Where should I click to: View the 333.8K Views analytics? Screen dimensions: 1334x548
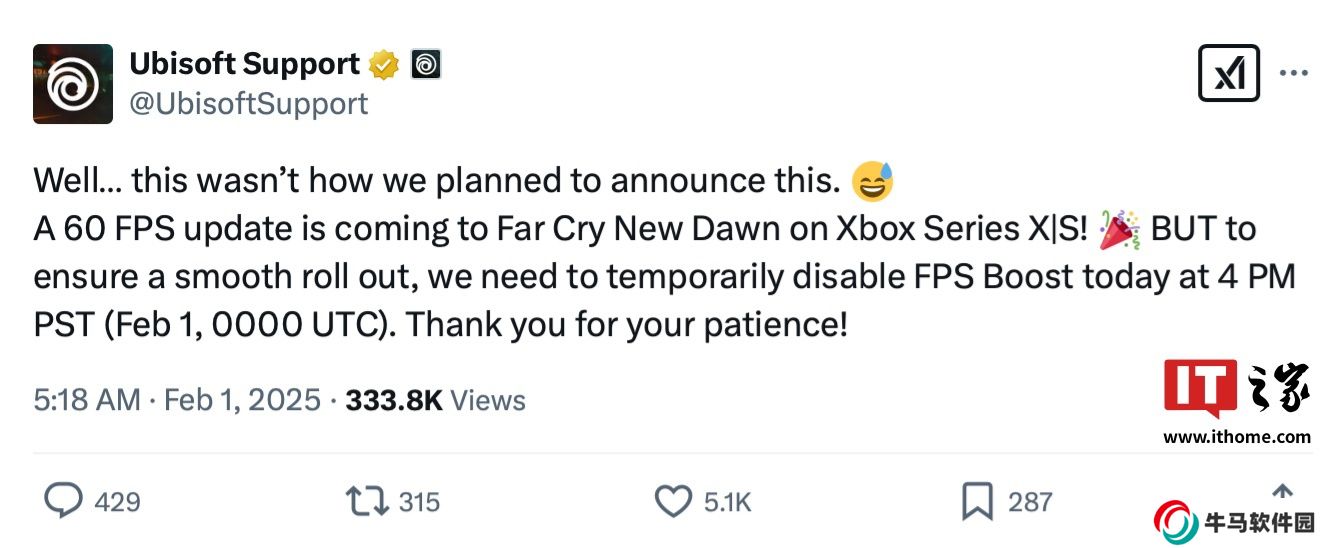[435, 401]
